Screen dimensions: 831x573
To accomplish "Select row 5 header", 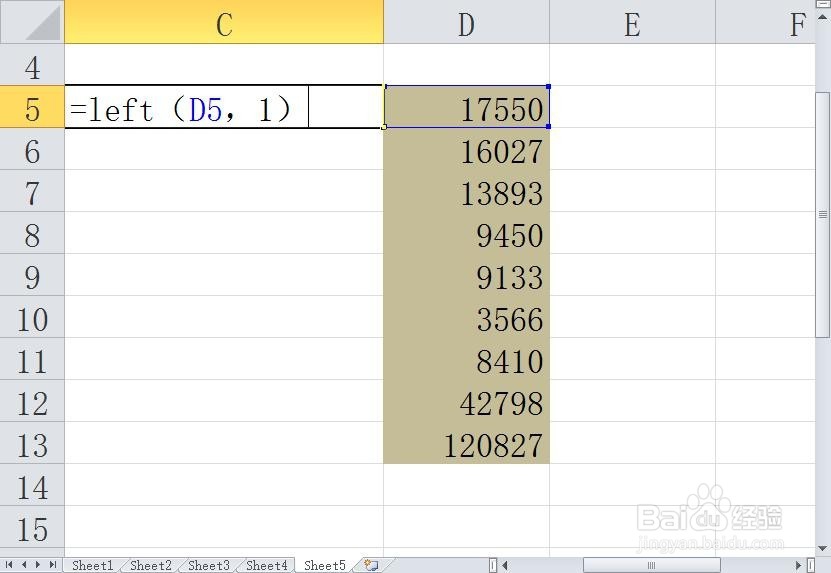I will [32, 107].
